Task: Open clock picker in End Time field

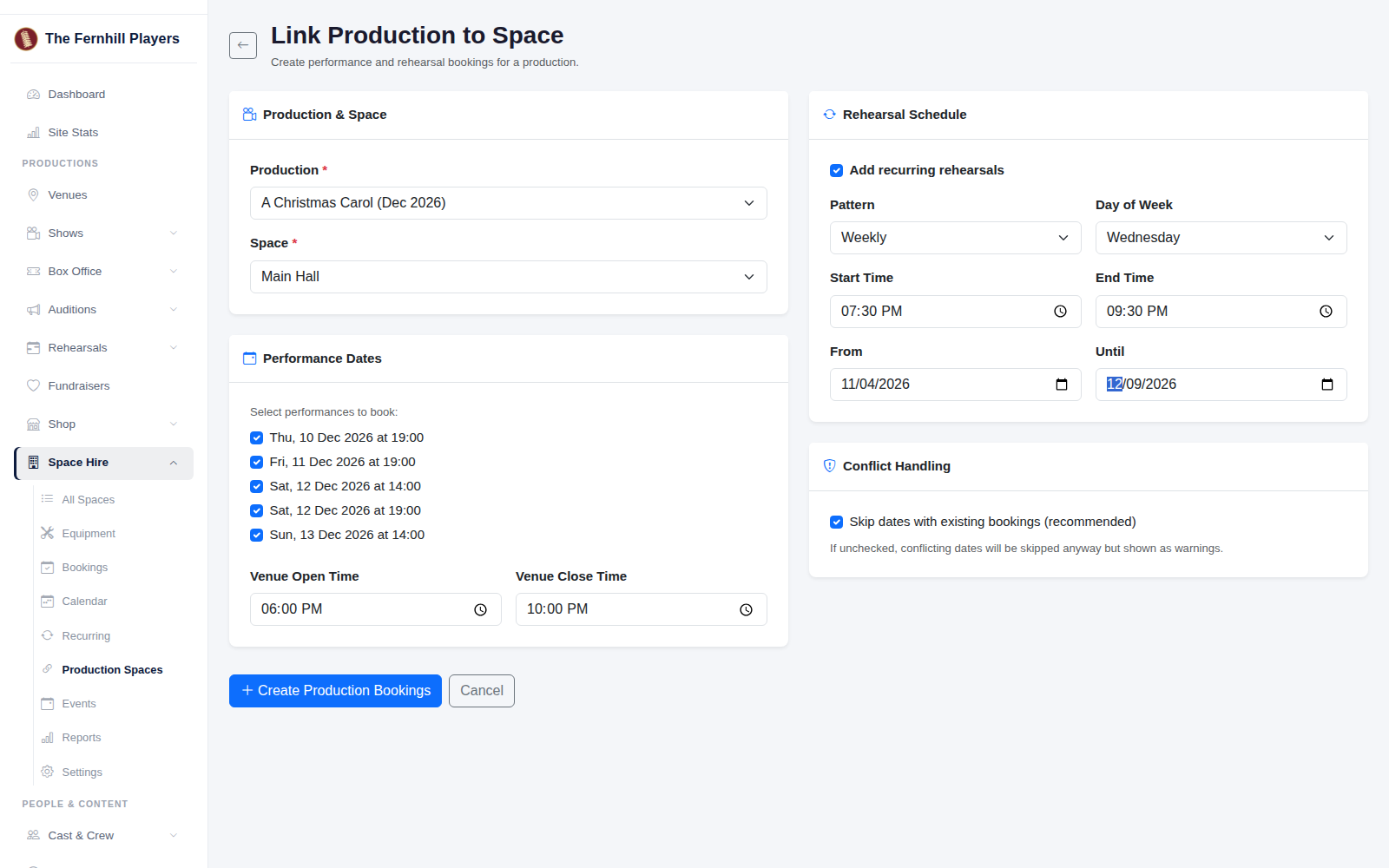Action: click(x=1326, y=312)
